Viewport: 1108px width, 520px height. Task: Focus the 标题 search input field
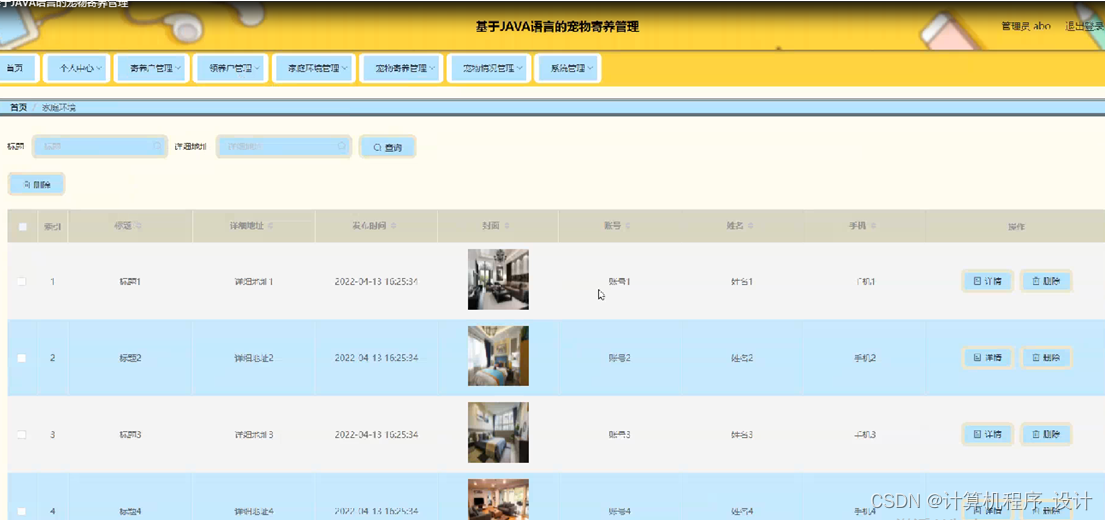[x=100, y=146]
